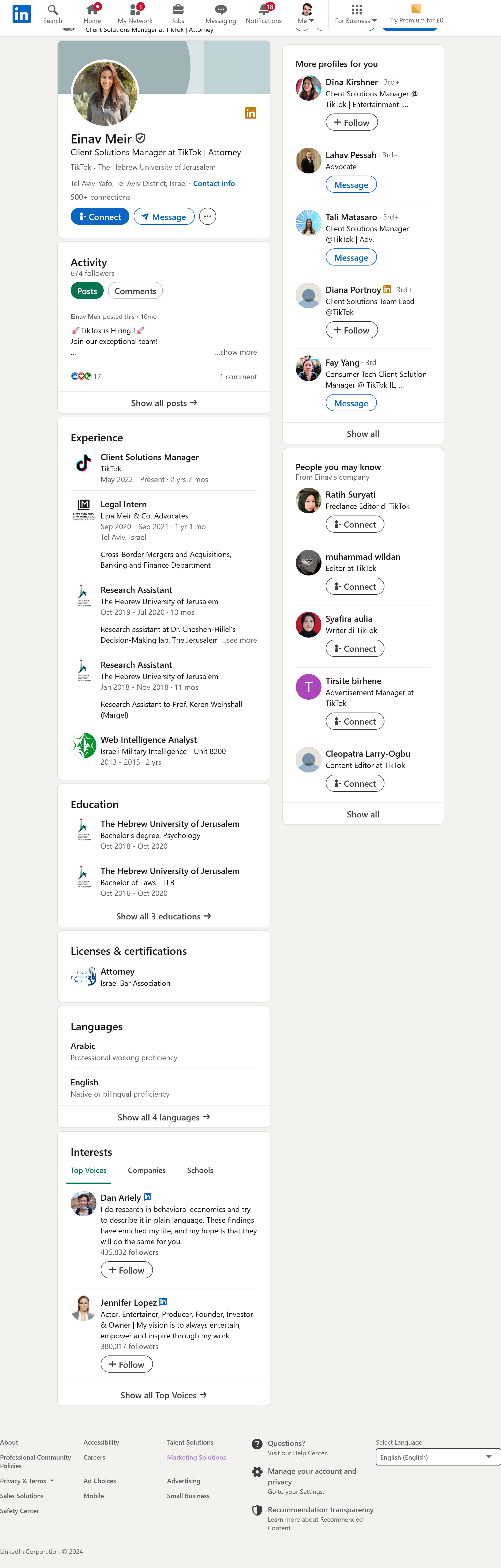Connect with Einav Meir
501x1568 pixels.
point(100,217)
